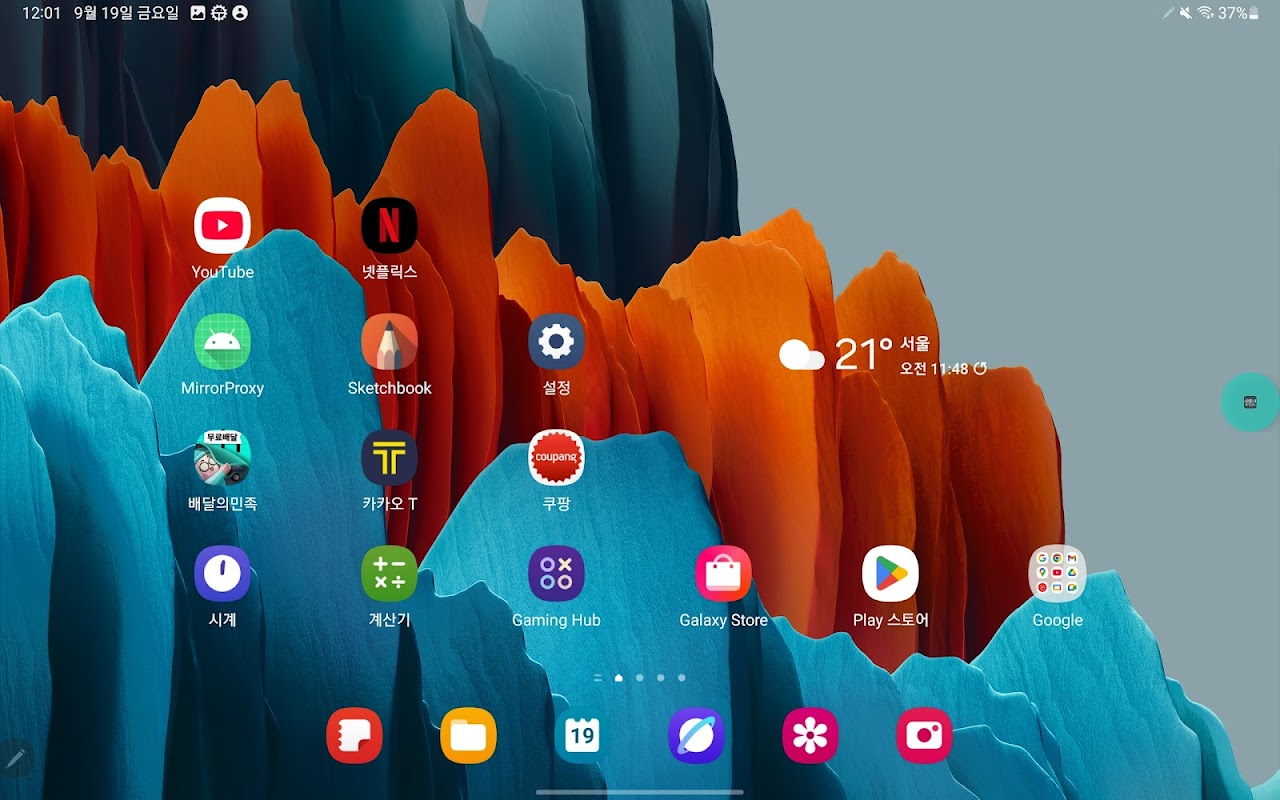Launch Samsung Internet browser from dock
The image size is (1280, 800).
696,736
